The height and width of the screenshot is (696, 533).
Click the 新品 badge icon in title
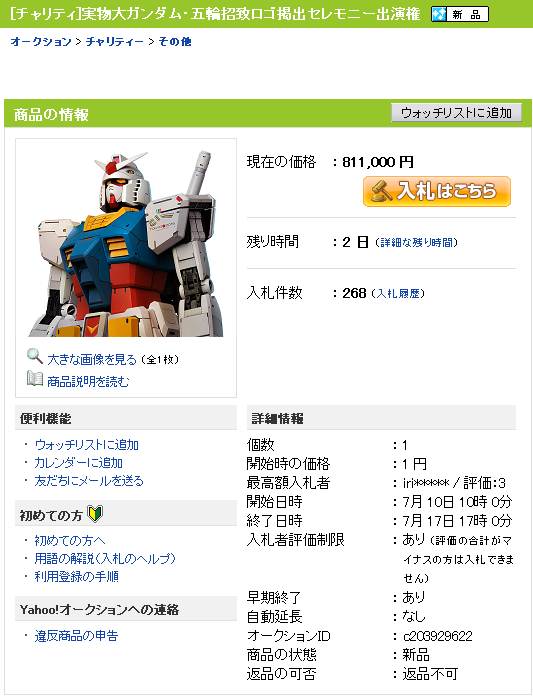pyautogui.click(x=460, y=14)
